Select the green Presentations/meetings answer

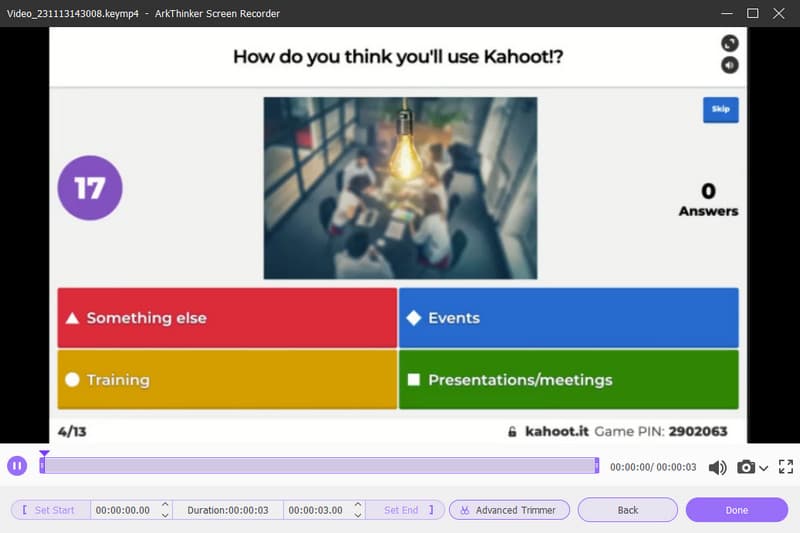coord(568,379)
